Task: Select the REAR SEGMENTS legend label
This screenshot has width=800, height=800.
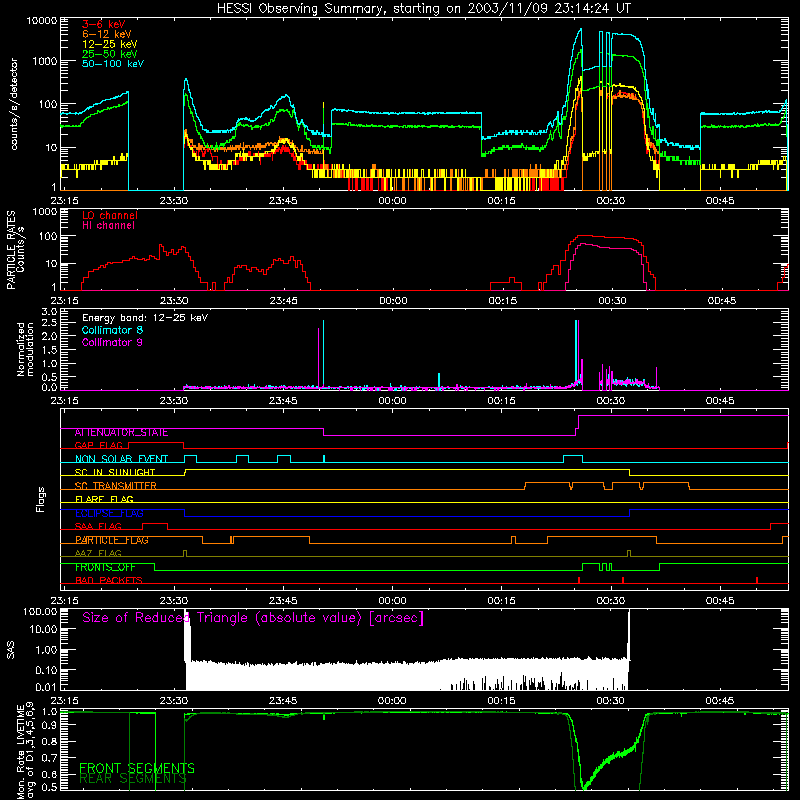Action: (133, 779)
